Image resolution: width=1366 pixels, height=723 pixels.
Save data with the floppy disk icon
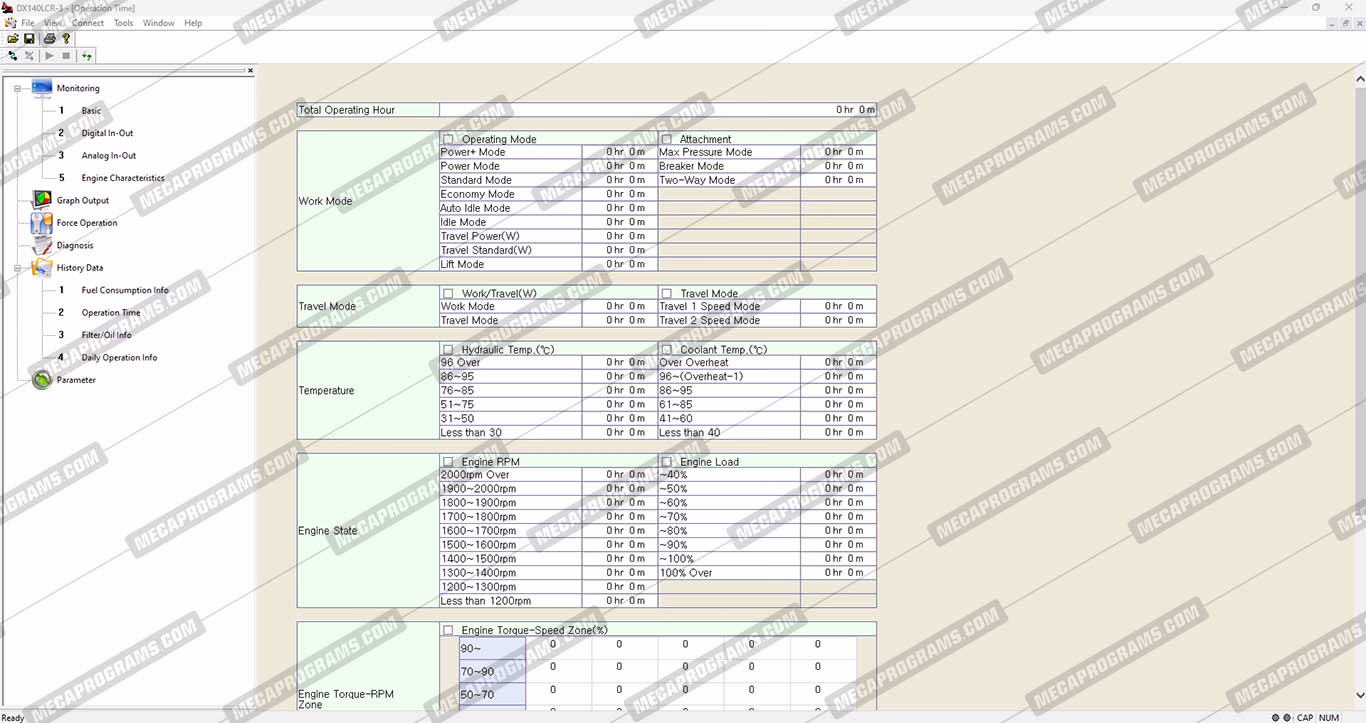[x=30, y=39]
